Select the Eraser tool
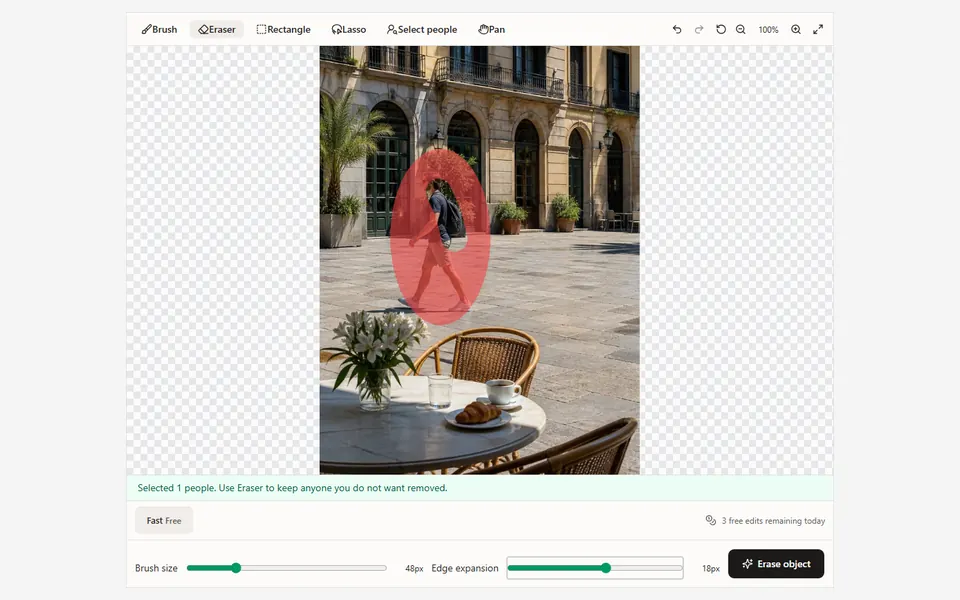Viewport: 960px width, 600px height. point(217,29)
